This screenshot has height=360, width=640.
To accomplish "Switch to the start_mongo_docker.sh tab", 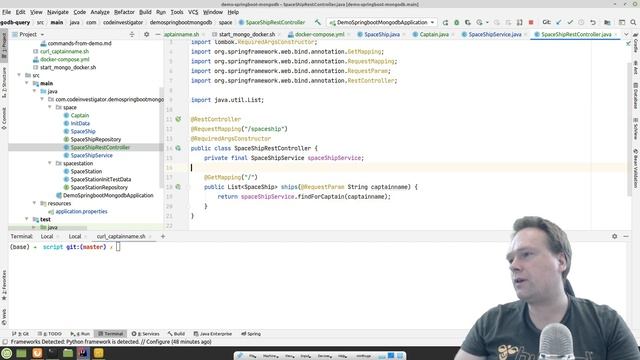I will coord(246,35).
